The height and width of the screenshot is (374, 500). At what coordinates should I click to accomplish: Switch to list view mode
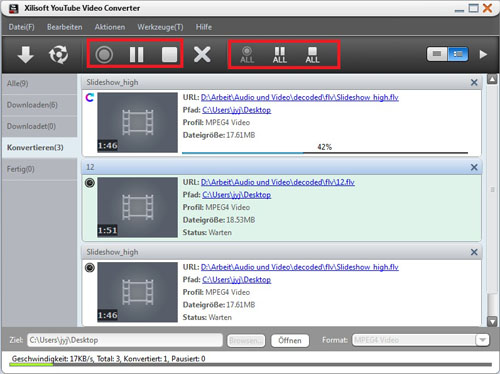click(458, 54)
